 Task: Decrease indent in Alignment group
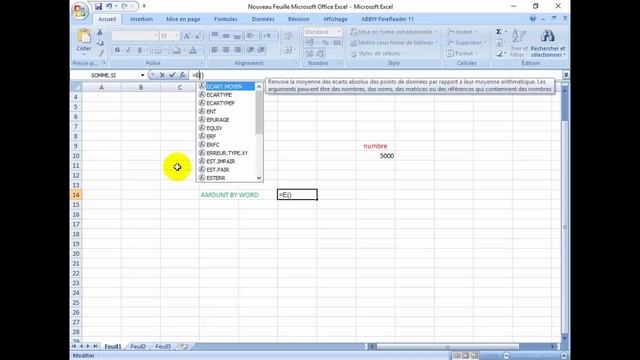(251, 50)
